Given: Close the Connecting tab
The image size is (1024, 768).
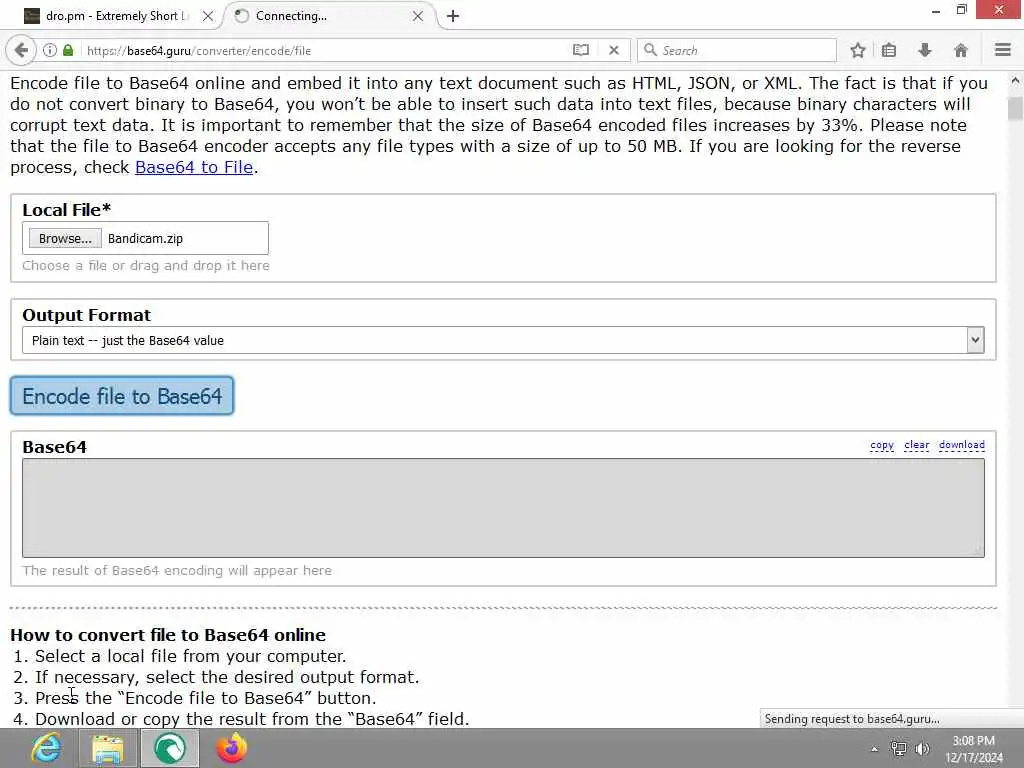Looking at the screenshot, I should [x=418, y=16].
